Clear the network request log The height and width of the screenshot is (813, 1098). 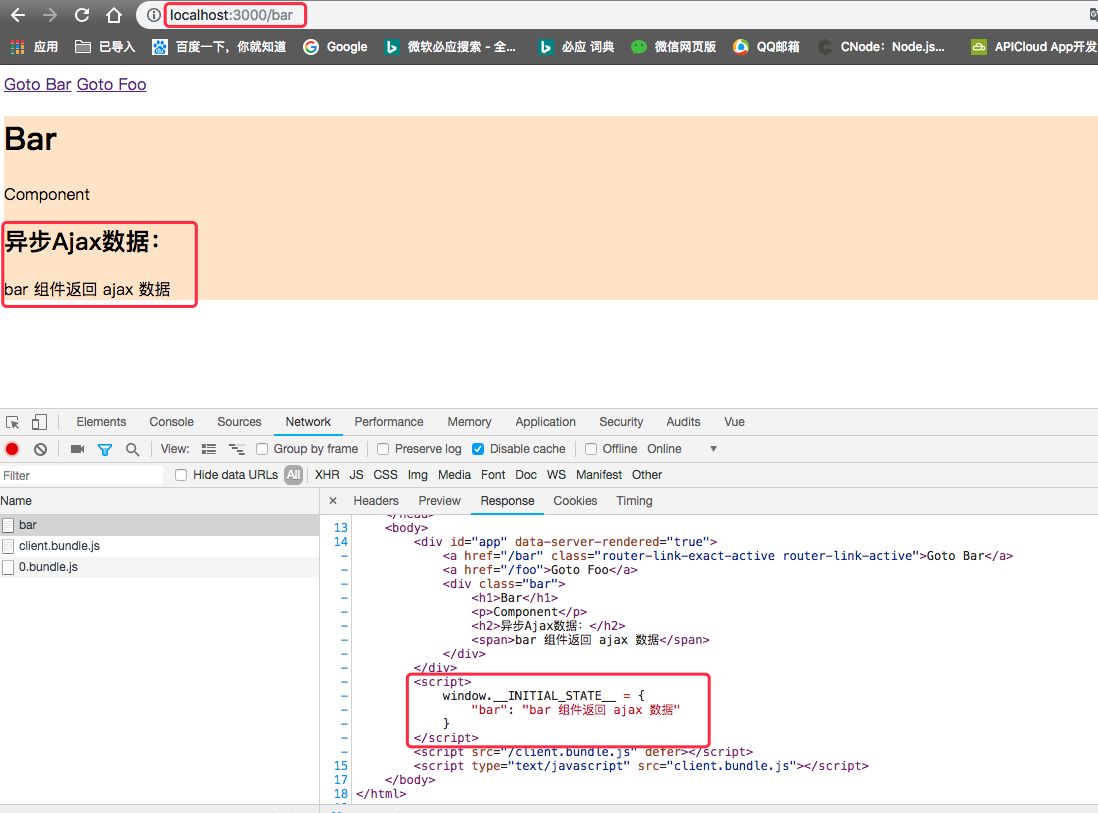point(40,449)
